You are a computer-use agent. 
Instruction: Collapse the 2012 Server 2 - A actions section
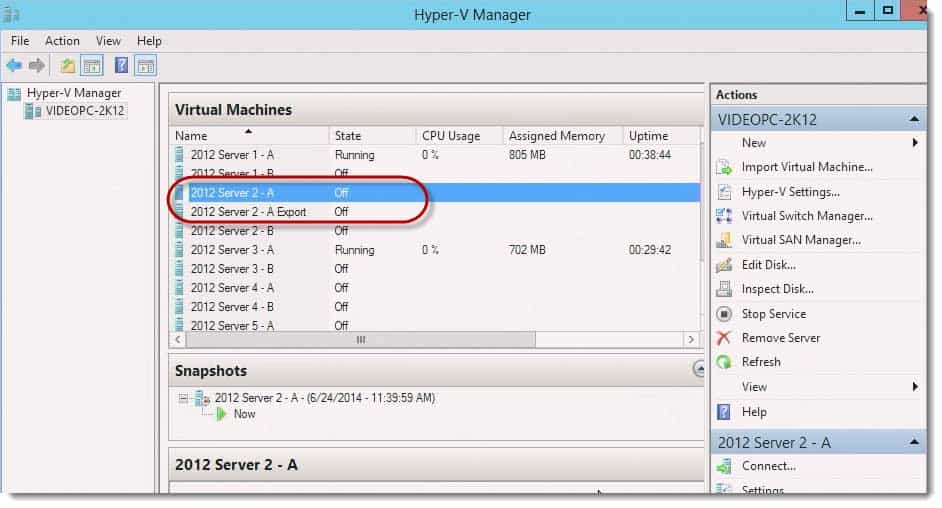(x=914, y=443)
